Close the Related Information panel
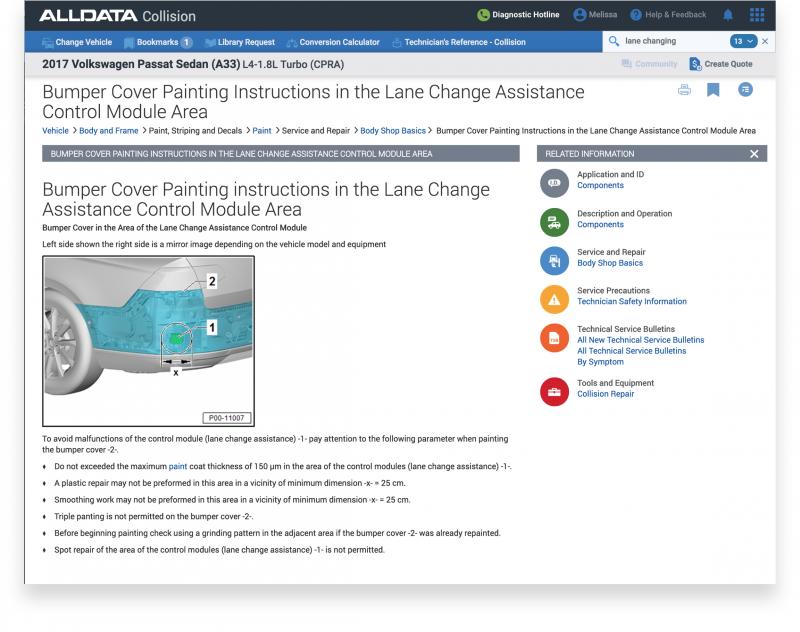800x632 pixels. [754, 154]
